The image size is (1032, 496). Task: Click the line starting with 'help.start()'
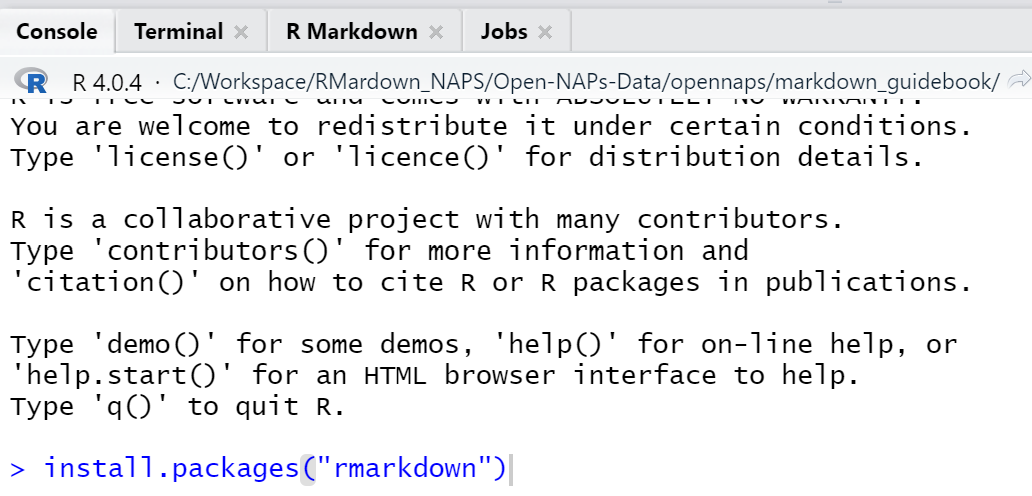coord(436,376)
